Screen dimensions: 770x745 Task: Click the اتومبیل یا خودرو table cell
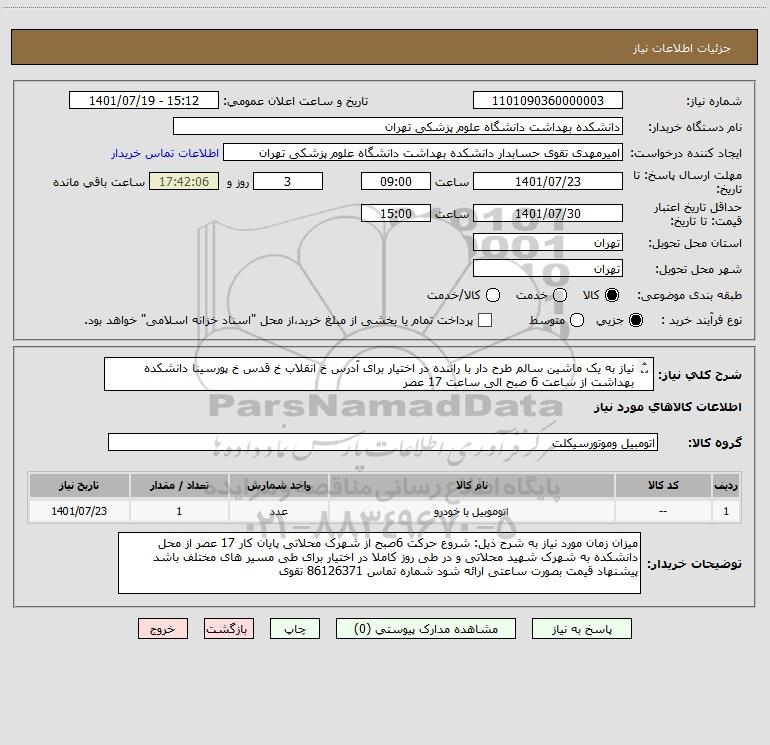click(471, 512)
